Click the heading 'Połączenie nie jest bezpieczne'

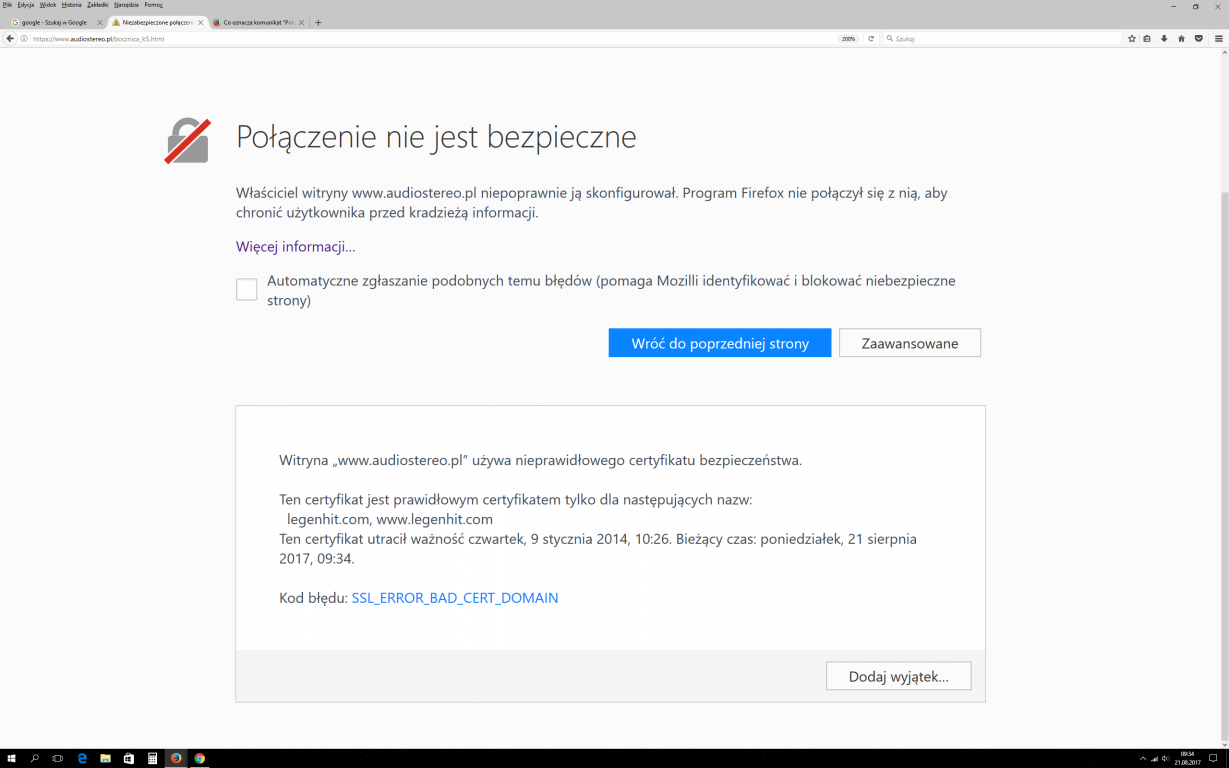(436, 137)
